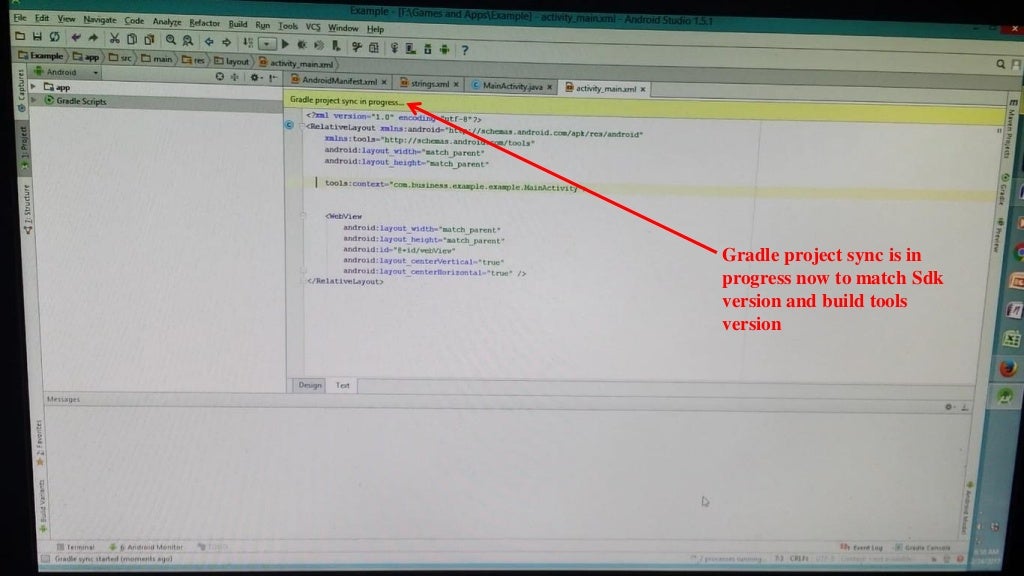The width and height of the screenshot is (1024, 576).
Task: Open the Structure side panel tab
Action: (27, 209)
